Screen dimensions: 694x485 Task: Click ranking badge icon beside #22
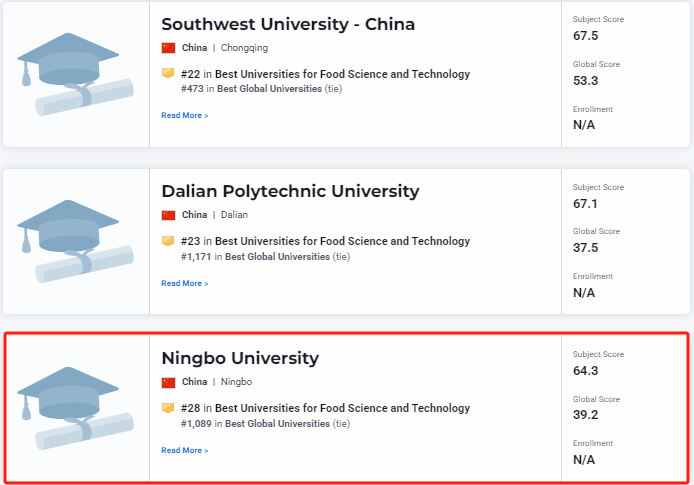pos(168,74)
